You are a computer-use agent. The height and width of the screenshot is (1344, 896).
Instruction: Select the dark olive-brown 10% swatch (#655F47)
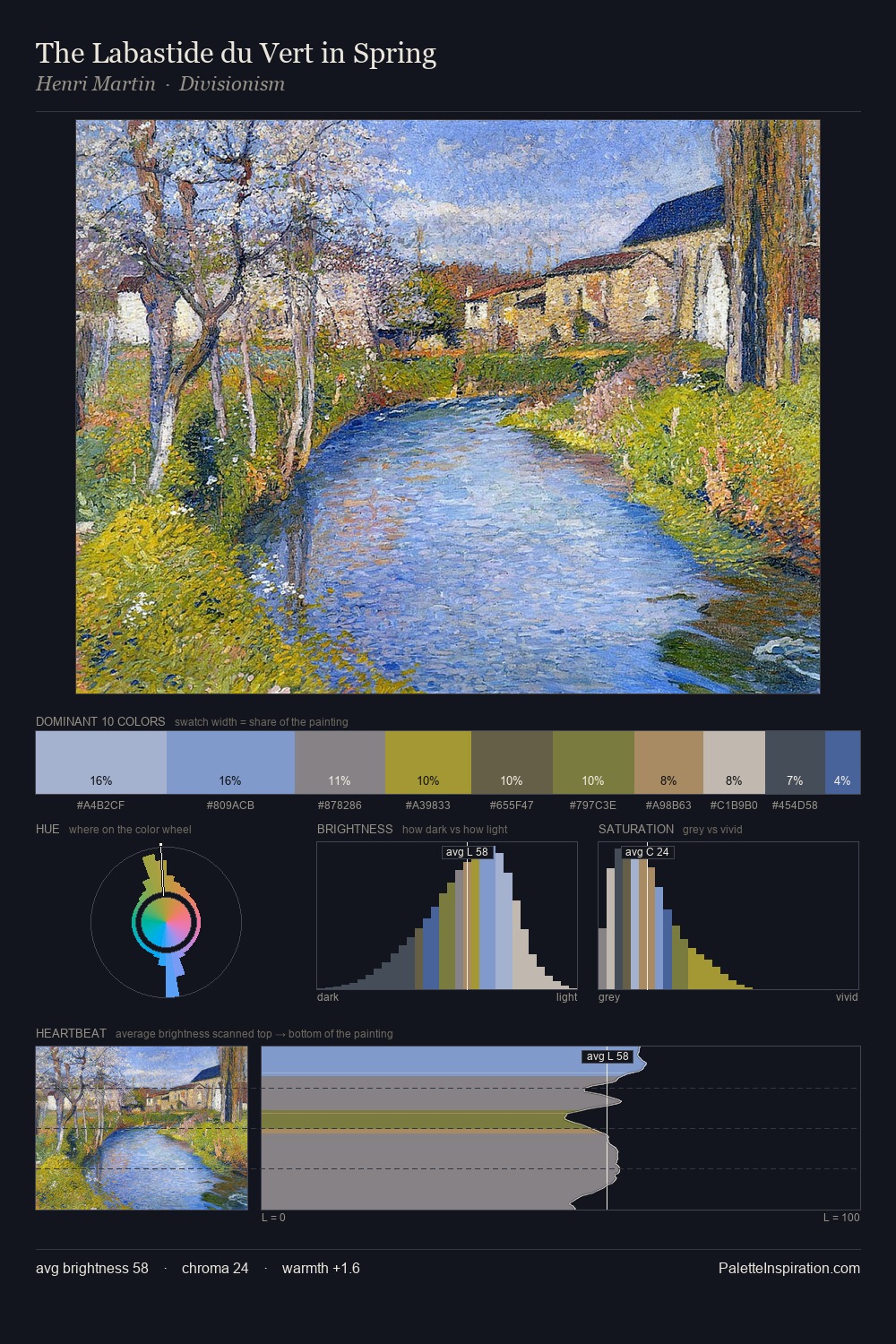pyautogui.click(x=512, y=762)
